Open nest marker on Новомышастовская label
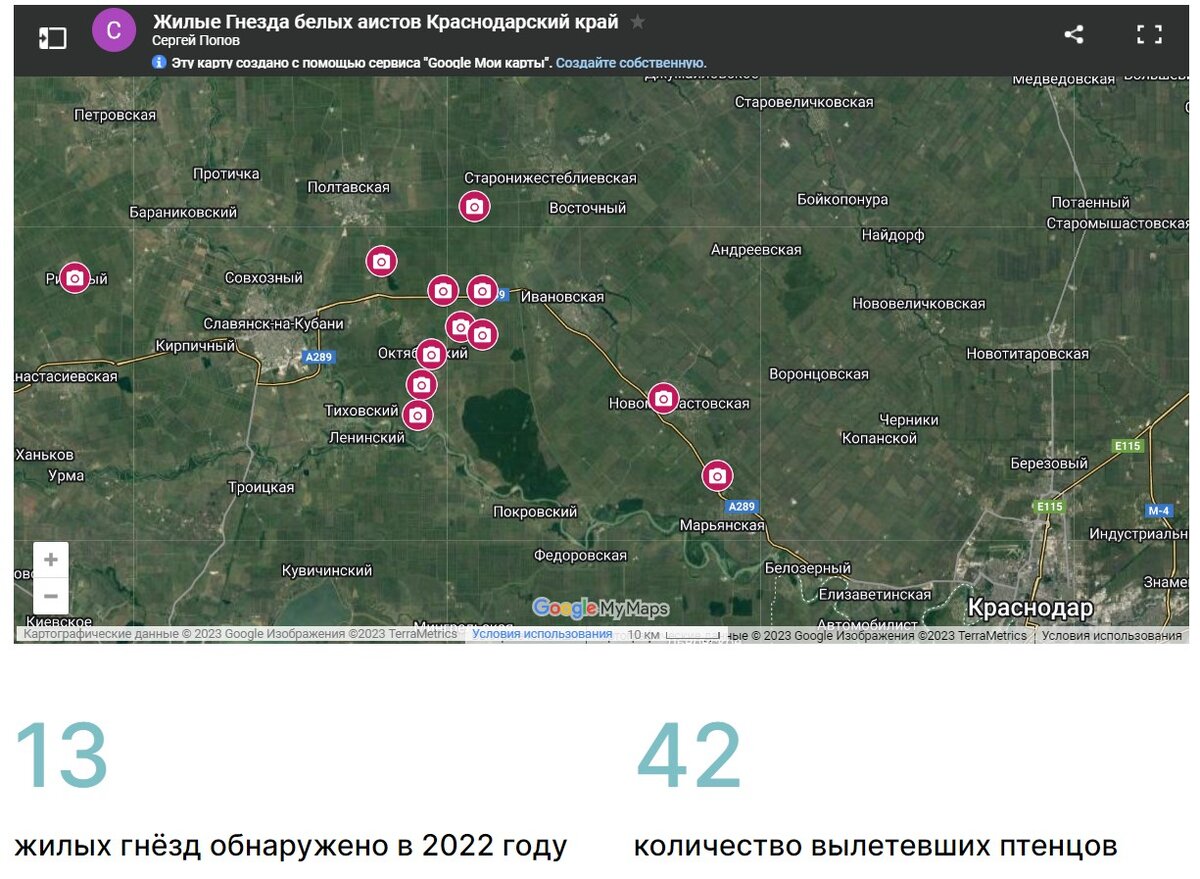The height and width of the screenshot is (879, 1200). (x=663, y=398)
